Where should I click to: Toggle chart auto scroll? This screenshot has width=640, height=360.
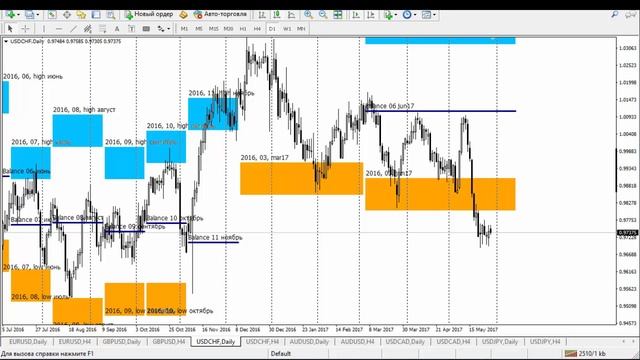[x=356, y=15]
